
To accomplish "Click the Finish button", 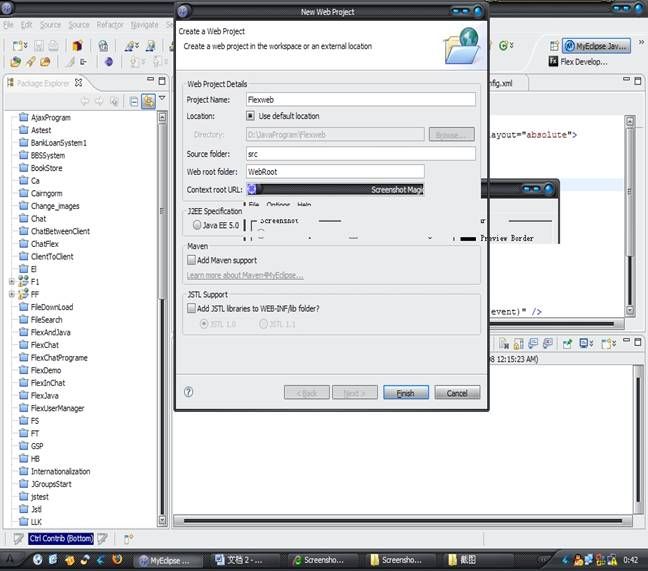I will click(406, 393).
